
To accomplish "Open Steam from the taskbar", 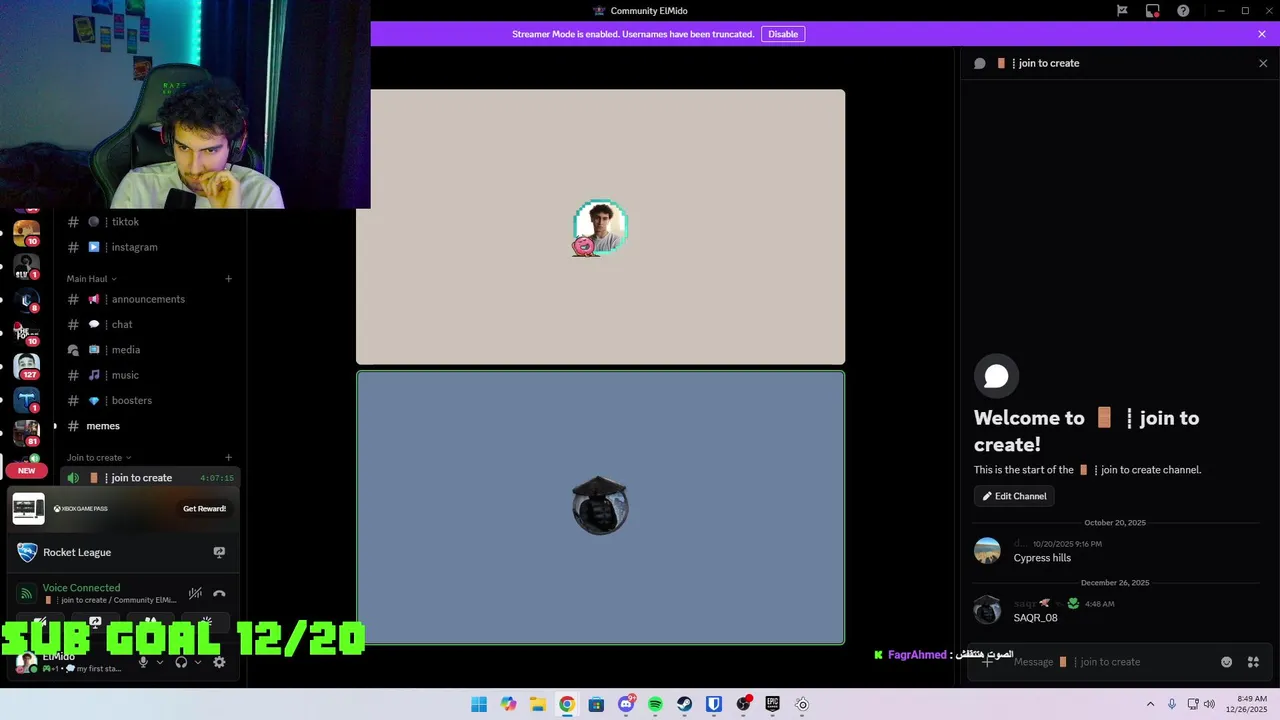I will click(x=684, y=704).
